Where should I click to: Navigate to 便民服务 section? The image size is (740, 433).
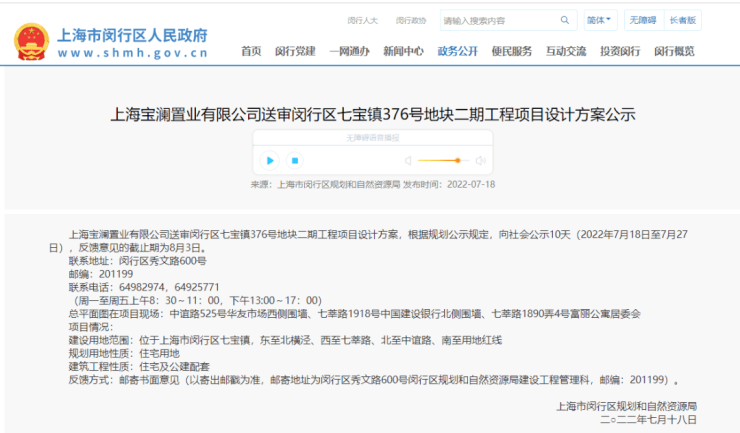511,51
